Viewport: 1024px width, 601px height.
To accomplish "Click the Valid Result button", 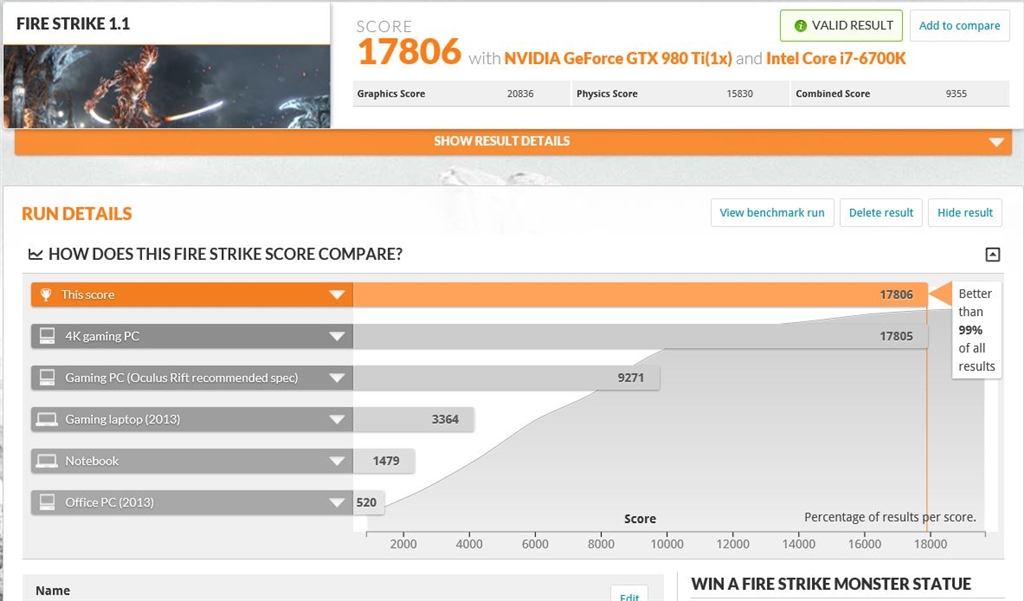I will (841, 25).
